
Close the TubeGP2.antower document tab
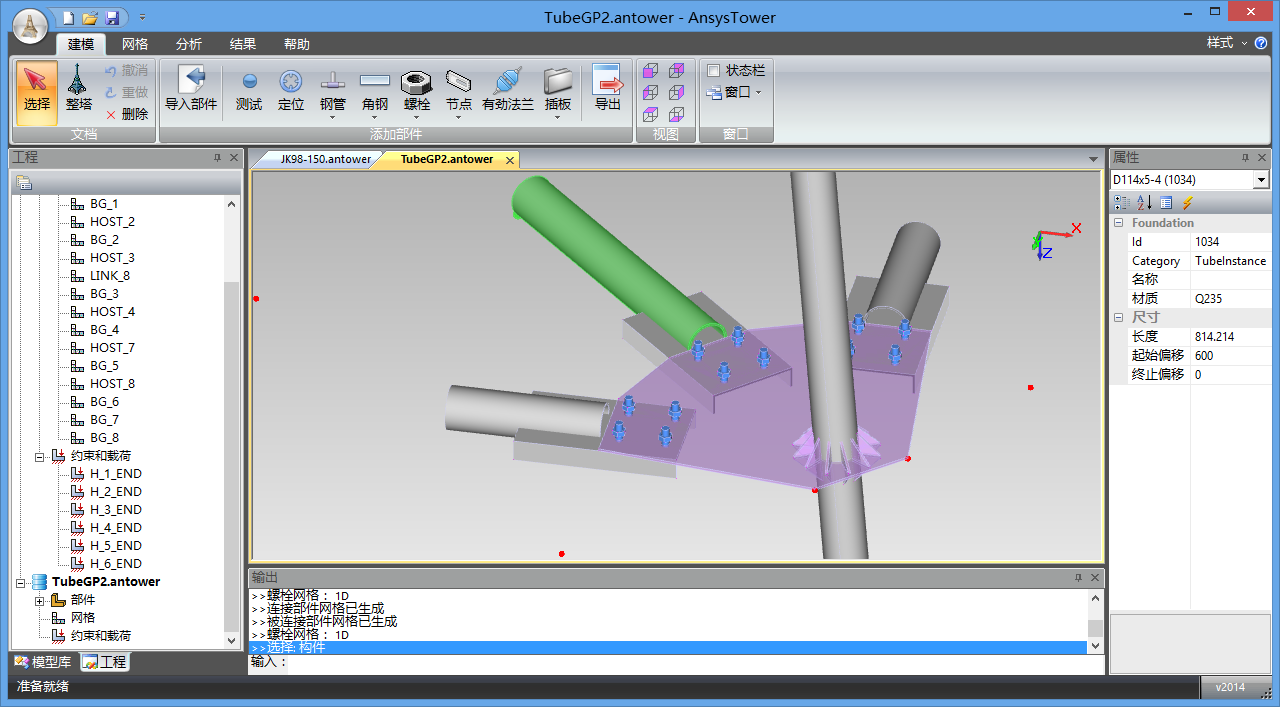click(x=509, y=160)
